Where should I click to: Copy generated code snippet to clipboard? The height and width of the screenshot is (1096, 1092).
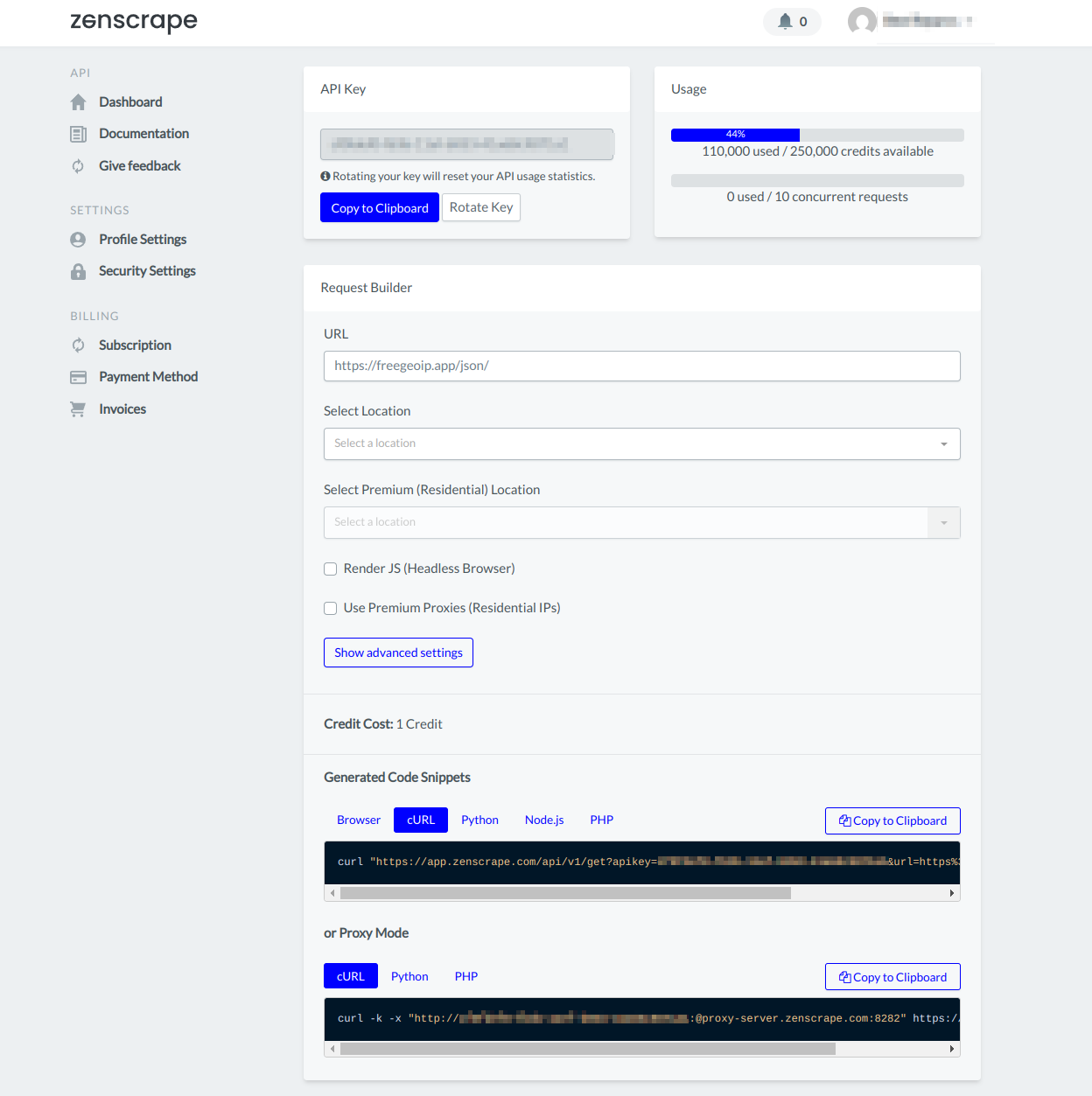pos(892,820)
